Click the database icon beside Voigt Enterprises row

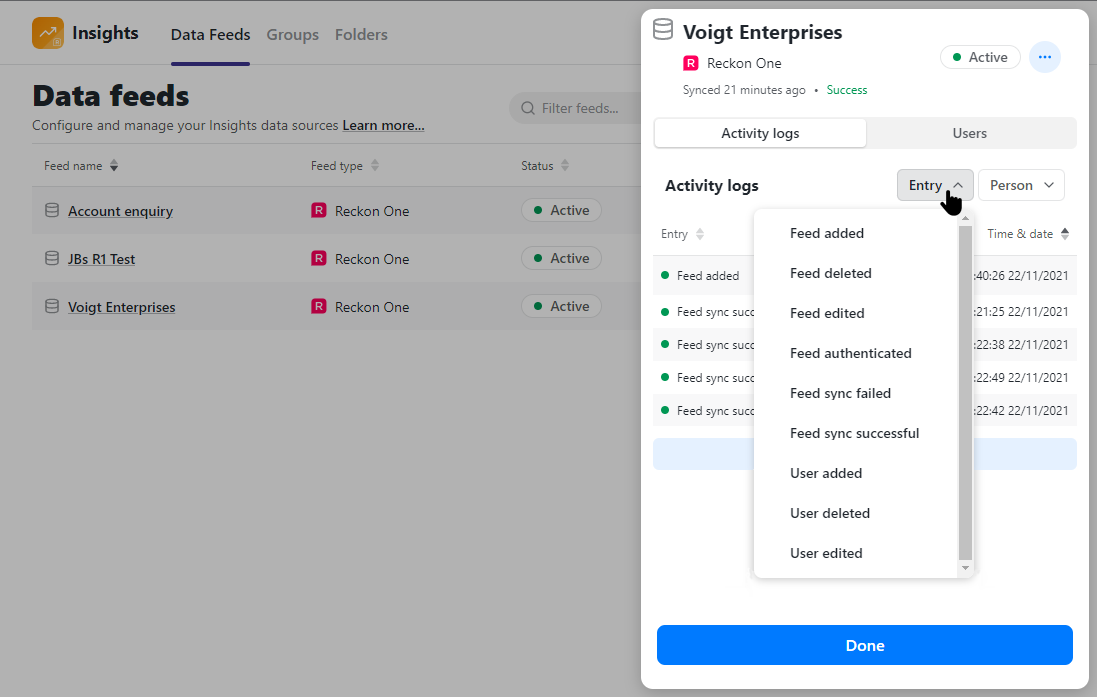52,306
